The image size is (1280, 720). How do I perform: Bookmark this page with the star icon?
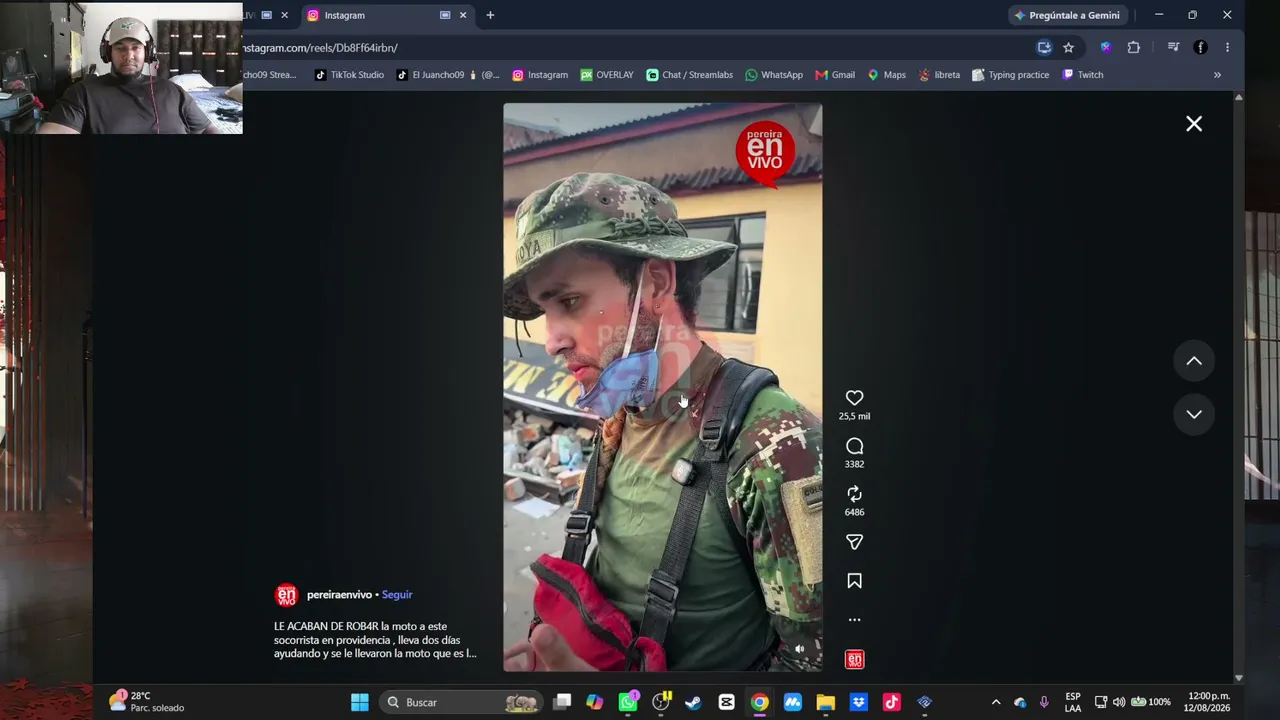[x=1068, y=47]
